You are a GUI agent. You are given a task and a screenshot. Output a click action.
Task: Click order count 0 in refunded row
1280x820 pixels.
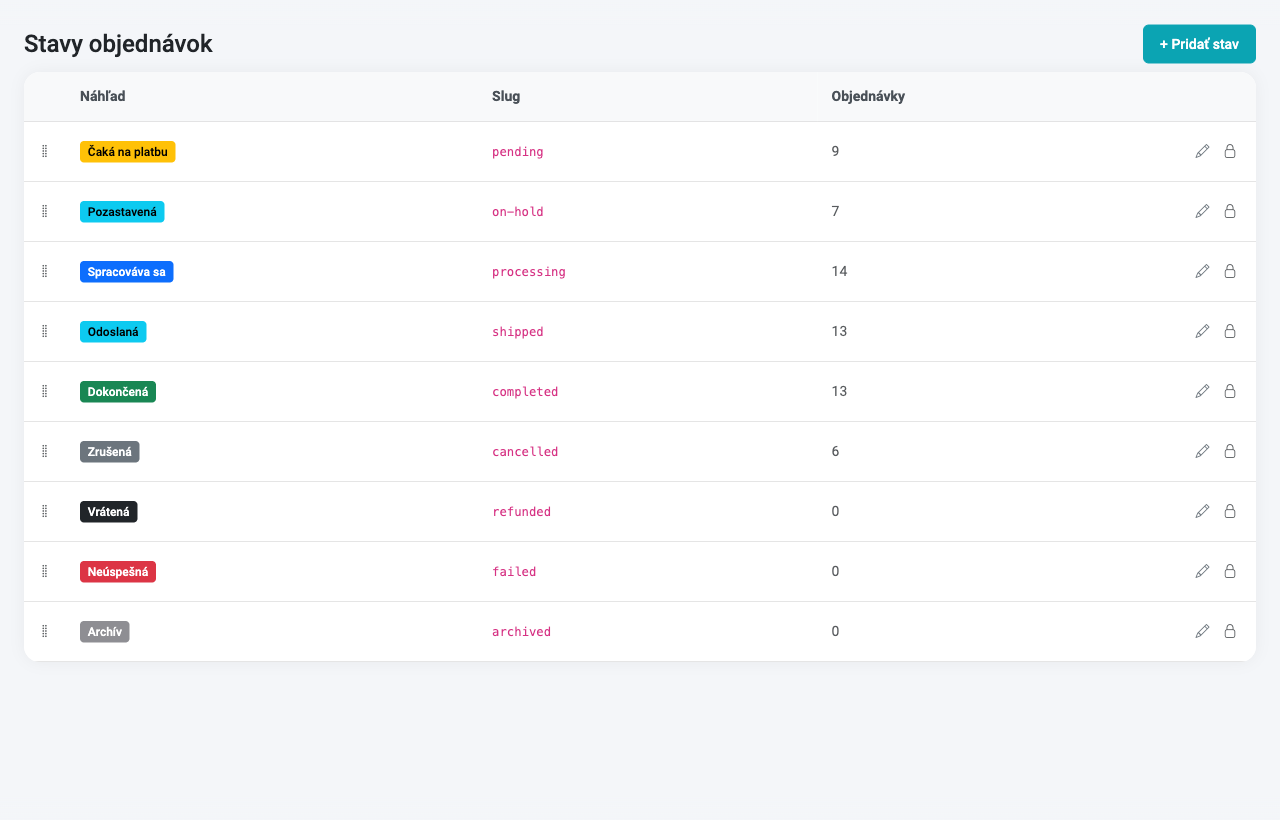click(835, 511)
